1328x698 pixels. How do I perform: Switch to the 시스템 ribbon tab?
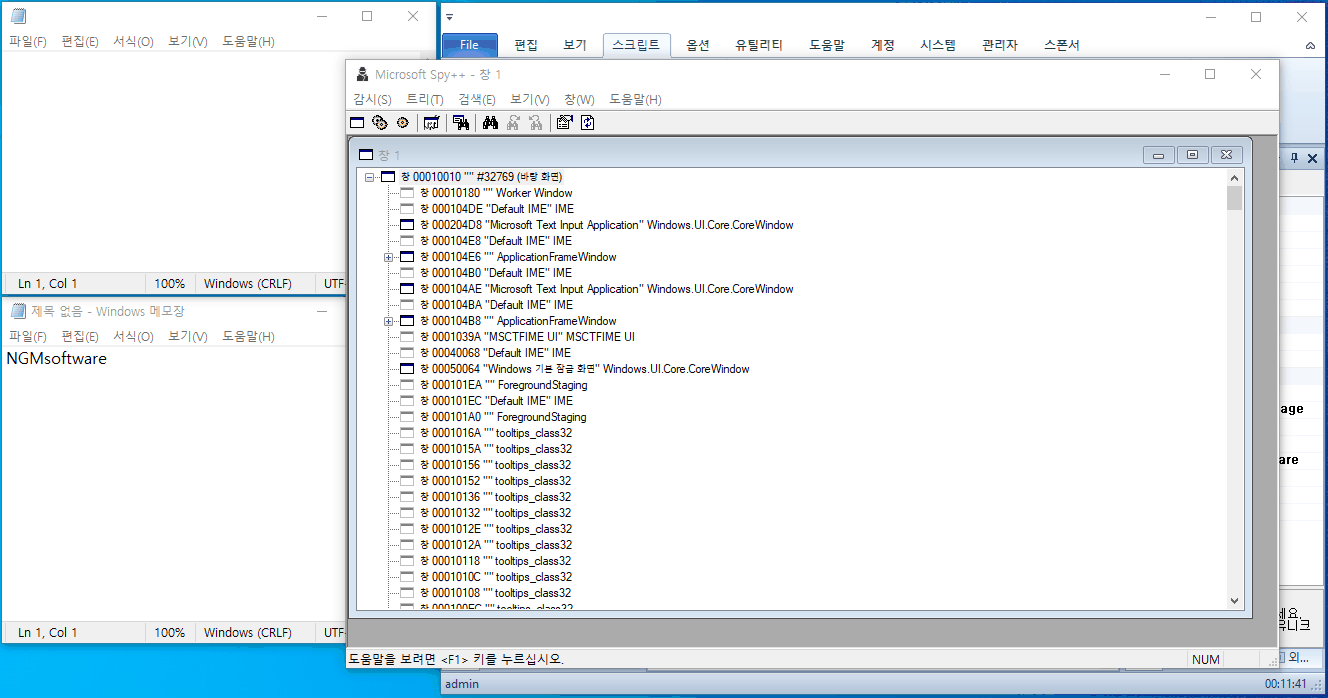pyautogui.click(x=938, y=45)
